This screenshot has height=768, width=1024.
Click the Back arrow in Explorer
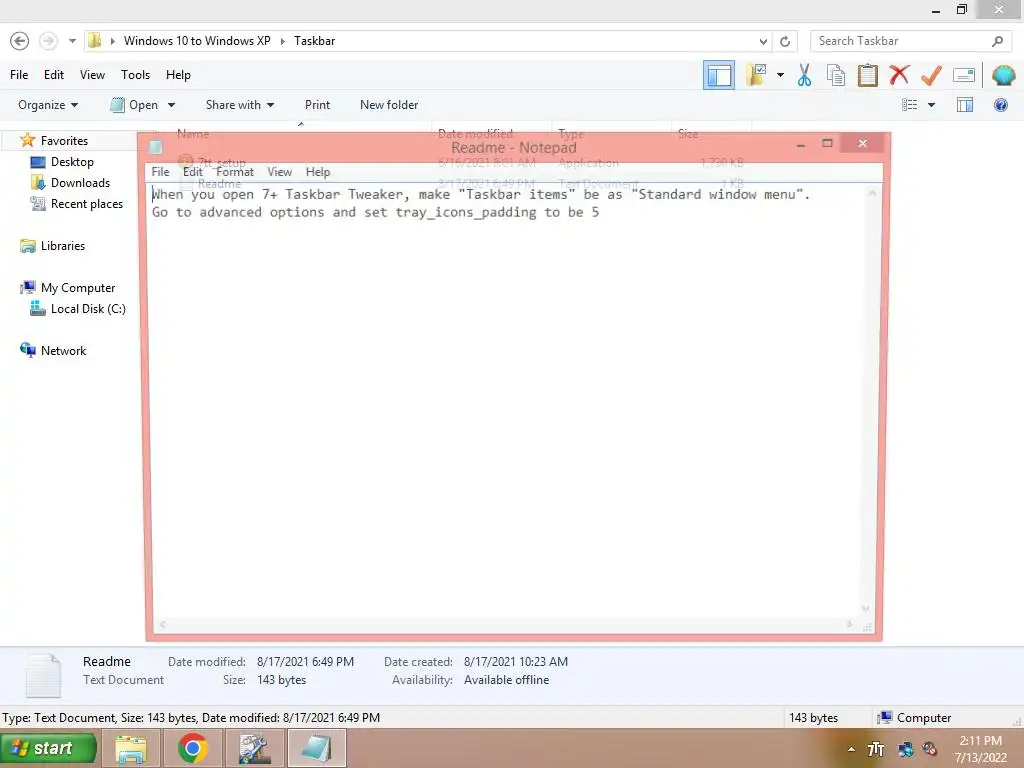[20, 41]
